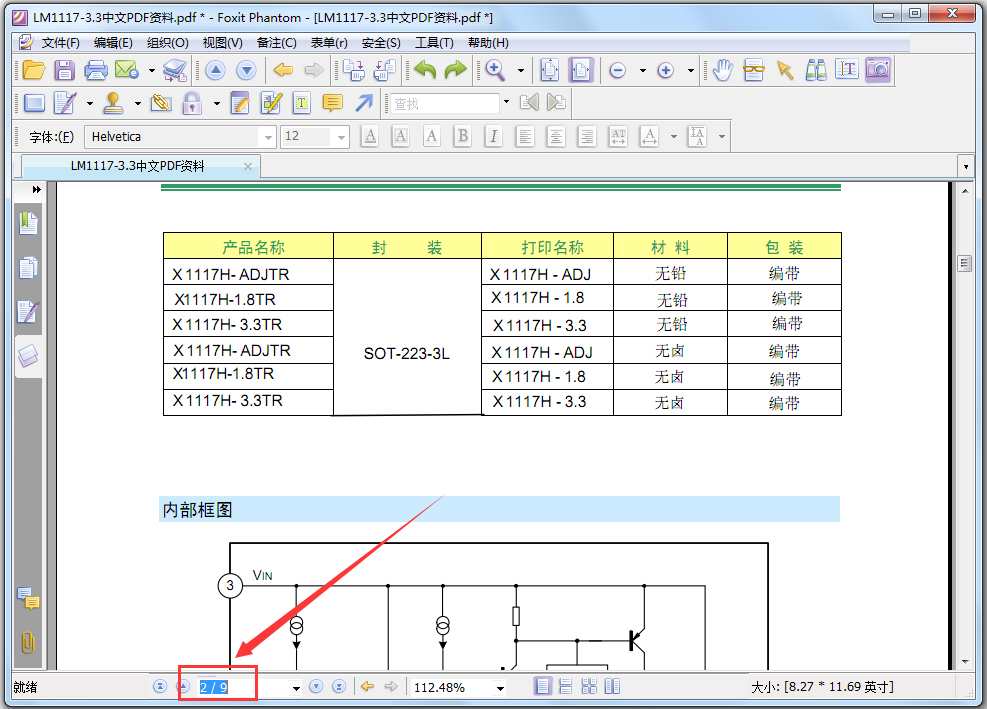Open the 组织(O) menu

click(x=167, y=43)
